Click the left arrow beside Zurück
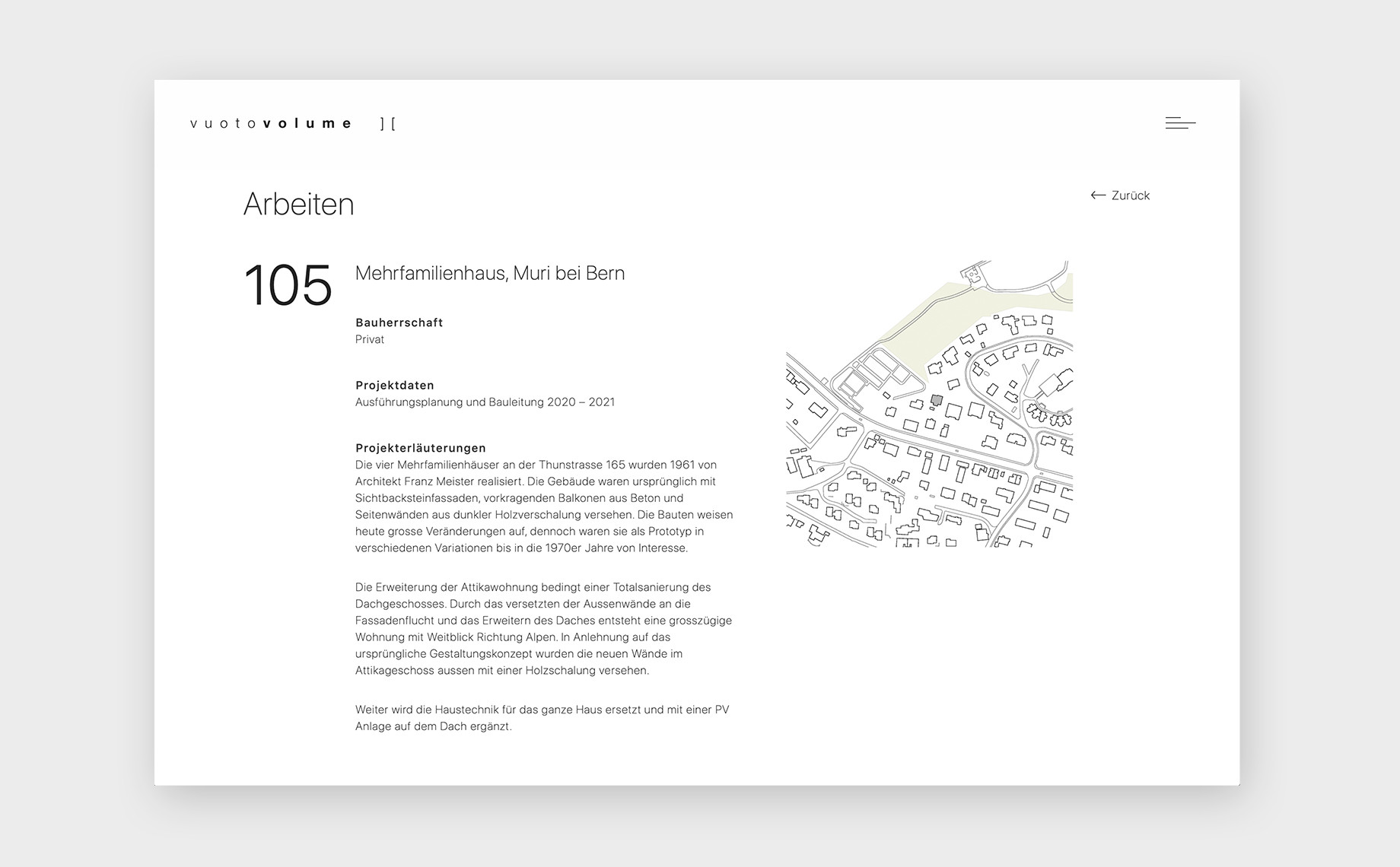This screenshot has height=867, width=1400. tap(1097, 195)
